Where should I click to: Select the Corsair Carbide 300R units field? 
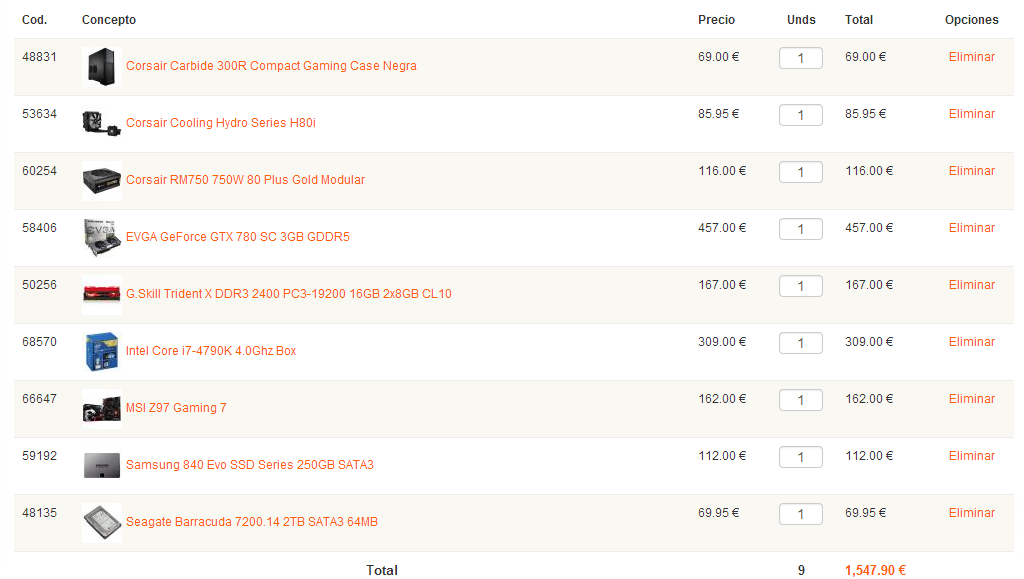coord(800,58)
